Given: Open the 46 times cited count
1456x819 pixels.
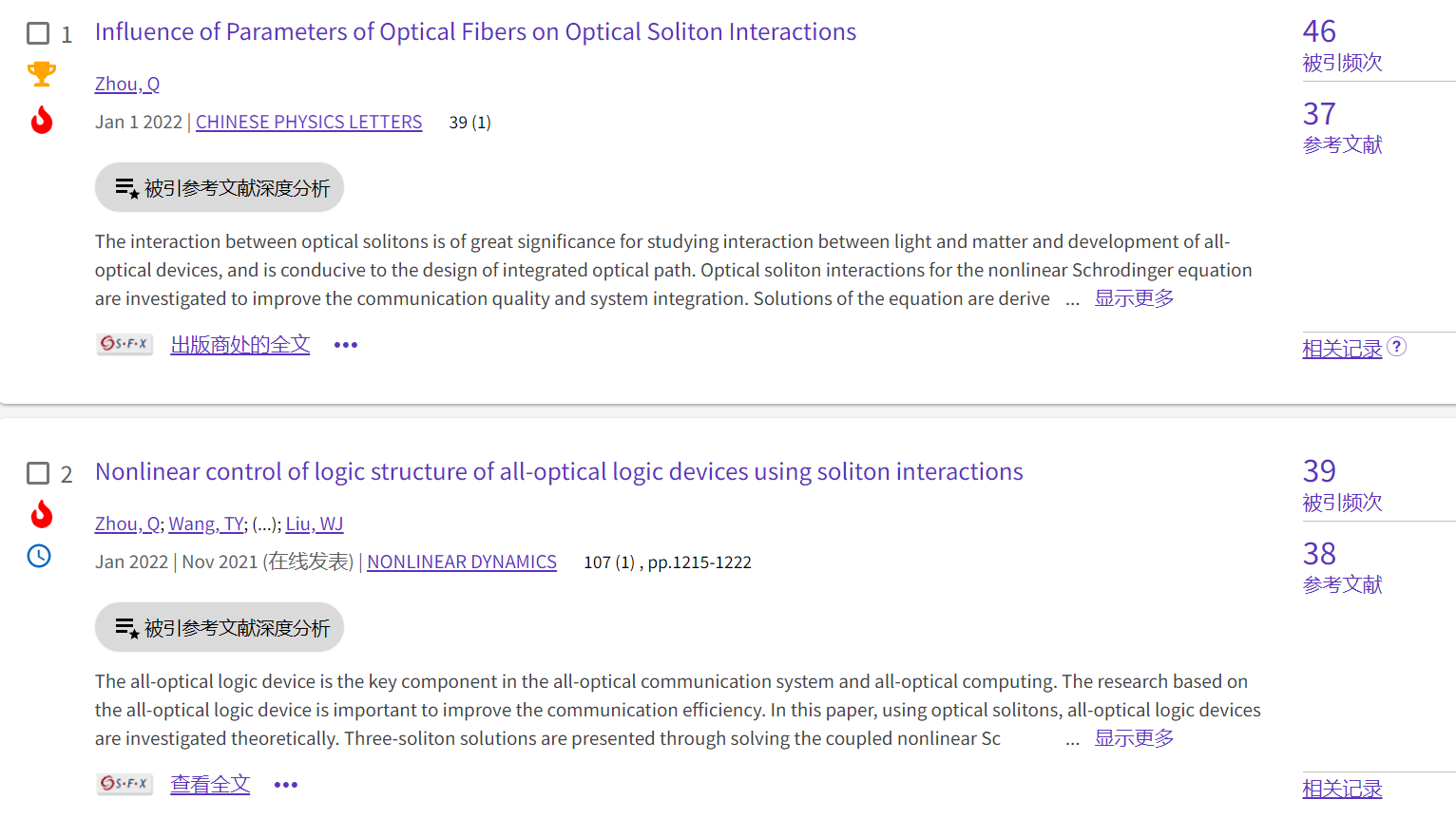Looking at the screenshot, I should [1319, 31].
